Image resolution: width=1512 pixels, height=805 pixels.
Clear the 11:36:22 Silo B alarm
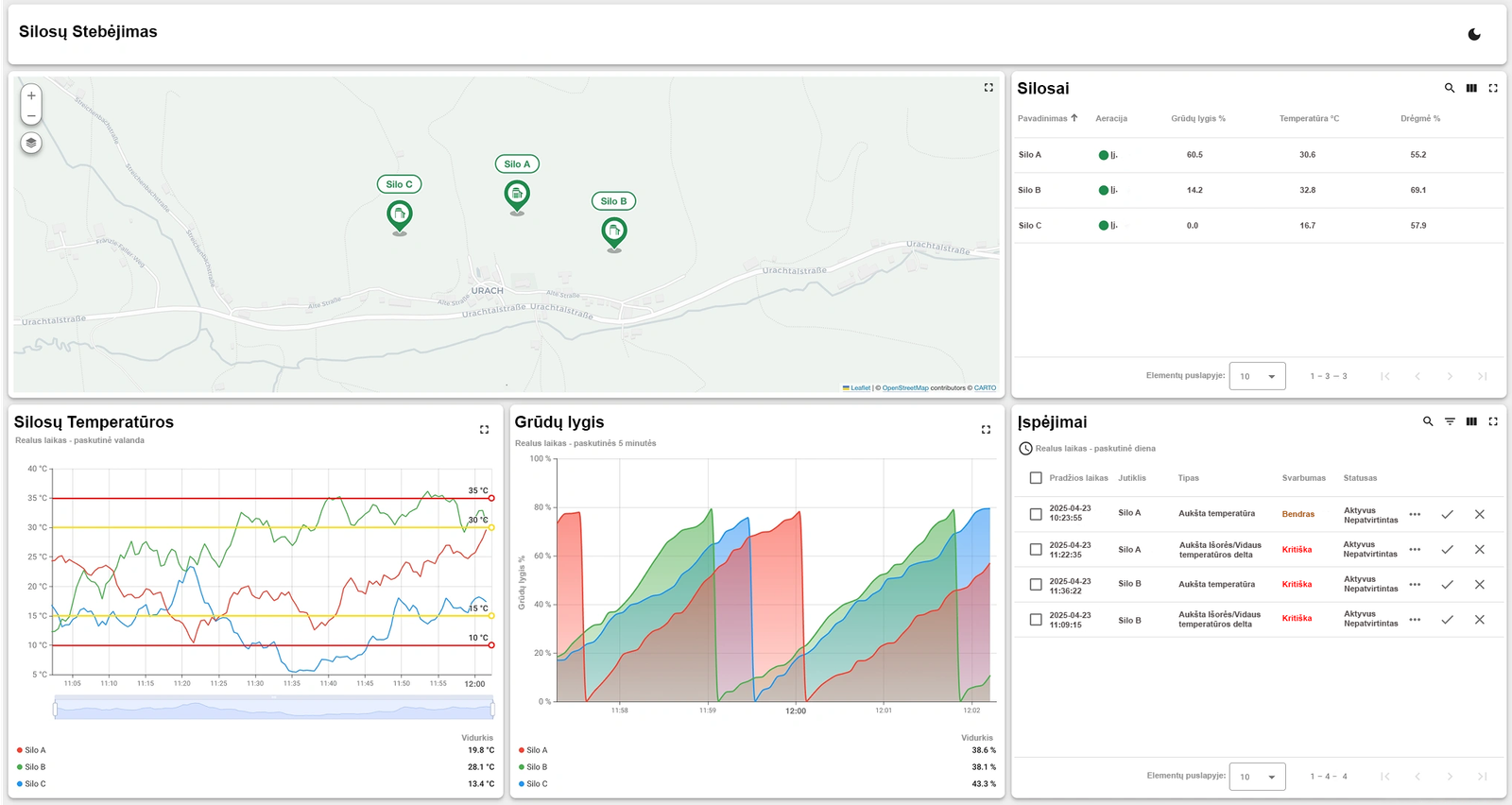coord(1480,585)
